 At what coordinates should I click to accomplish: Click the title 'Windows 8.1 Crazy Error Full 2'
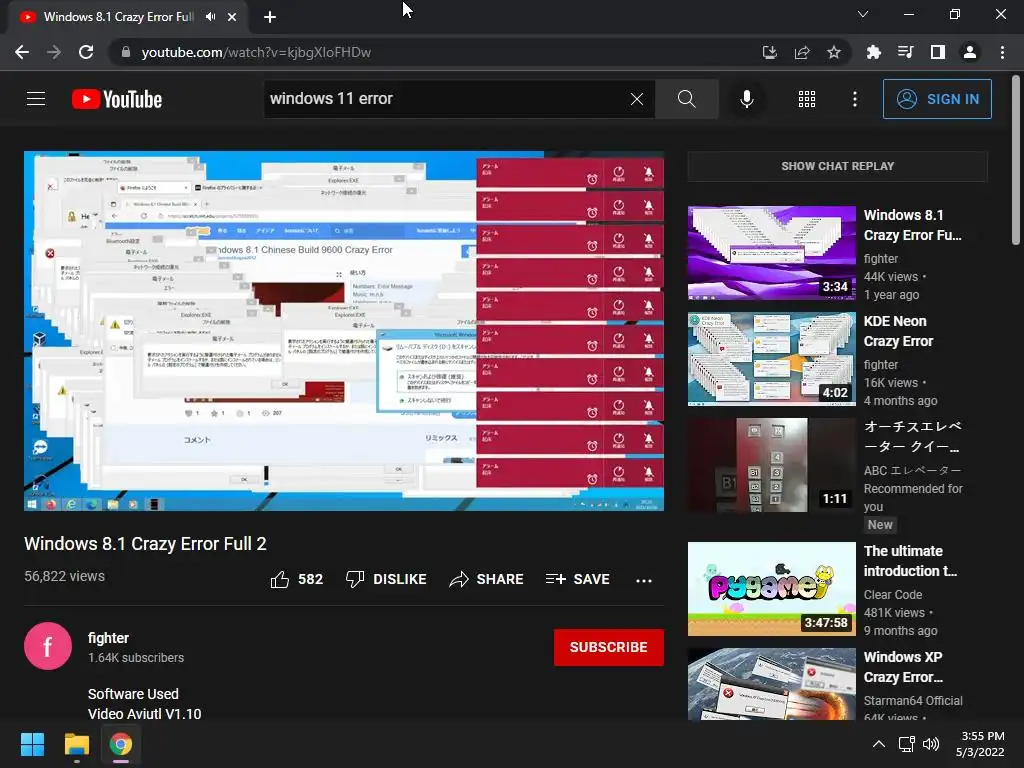tap(145, 544)
